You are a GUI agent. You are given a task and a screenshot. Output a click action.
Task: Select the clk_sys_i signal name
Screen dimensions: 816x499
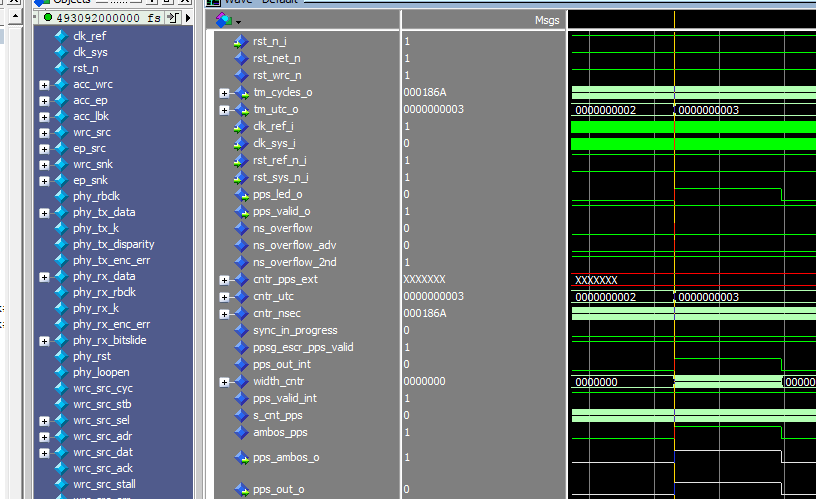(x=274, y=143)
